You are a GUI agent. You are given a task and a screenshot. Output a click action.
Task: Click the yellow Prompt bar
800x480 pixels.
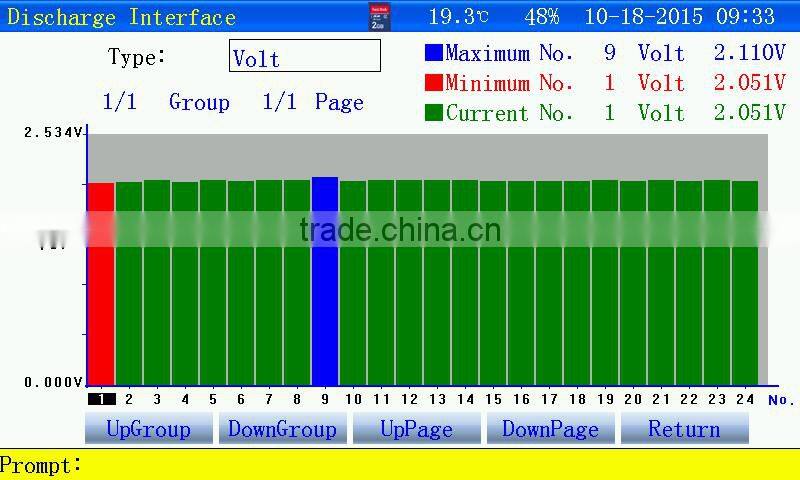point(400,465)
